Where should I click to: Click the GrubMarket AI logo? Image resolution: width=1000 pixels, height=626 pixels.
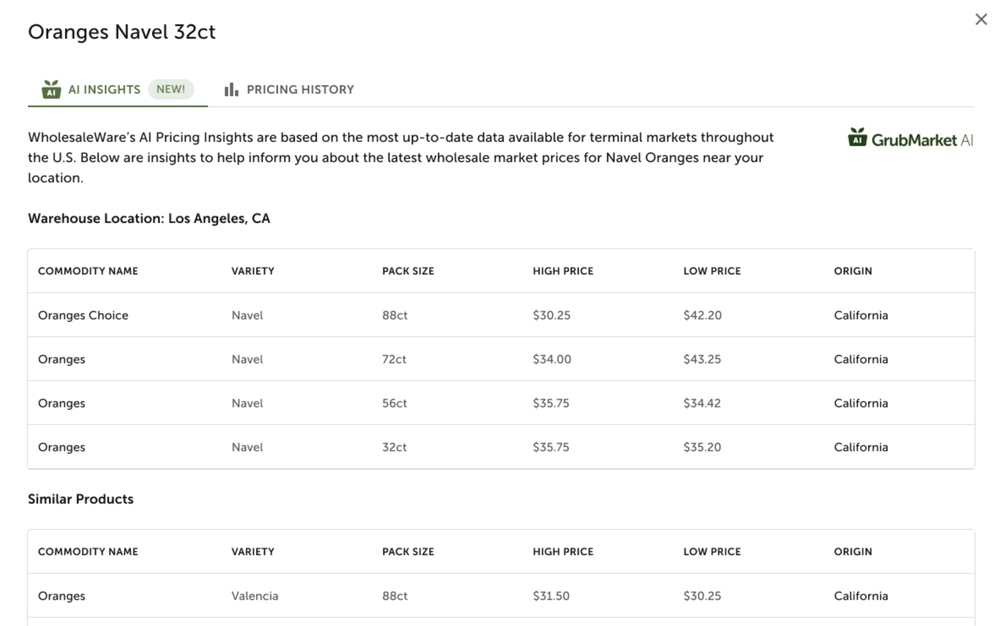click(x=910, y=138)
